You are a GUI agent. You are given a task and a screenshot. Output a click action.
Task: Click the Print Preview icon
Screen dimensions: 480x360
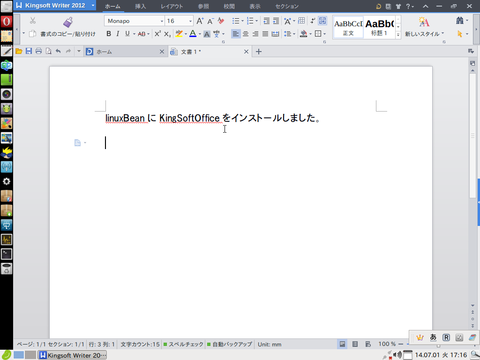tap(48, 51)
